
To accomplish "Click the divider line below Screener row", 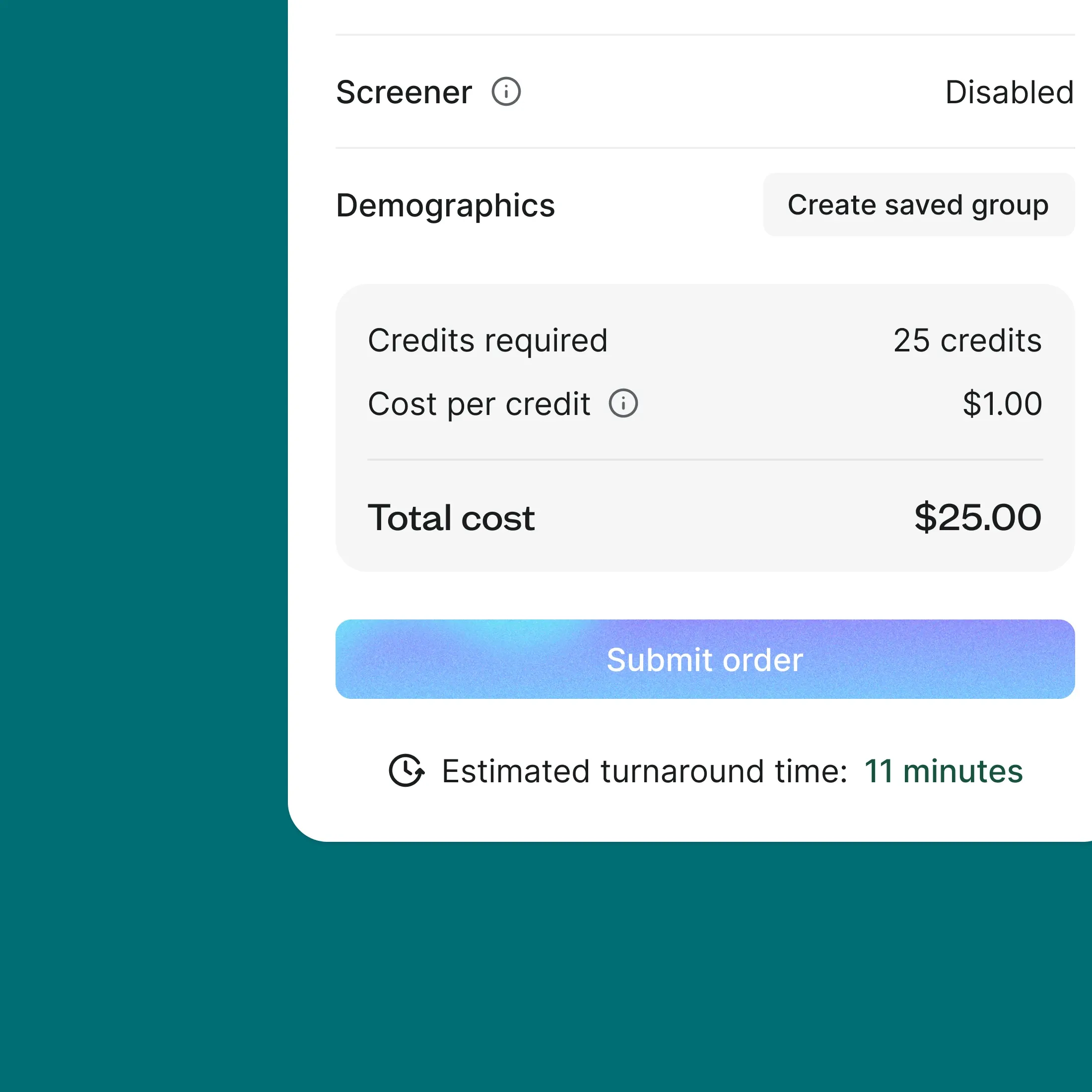I will 705,148.
